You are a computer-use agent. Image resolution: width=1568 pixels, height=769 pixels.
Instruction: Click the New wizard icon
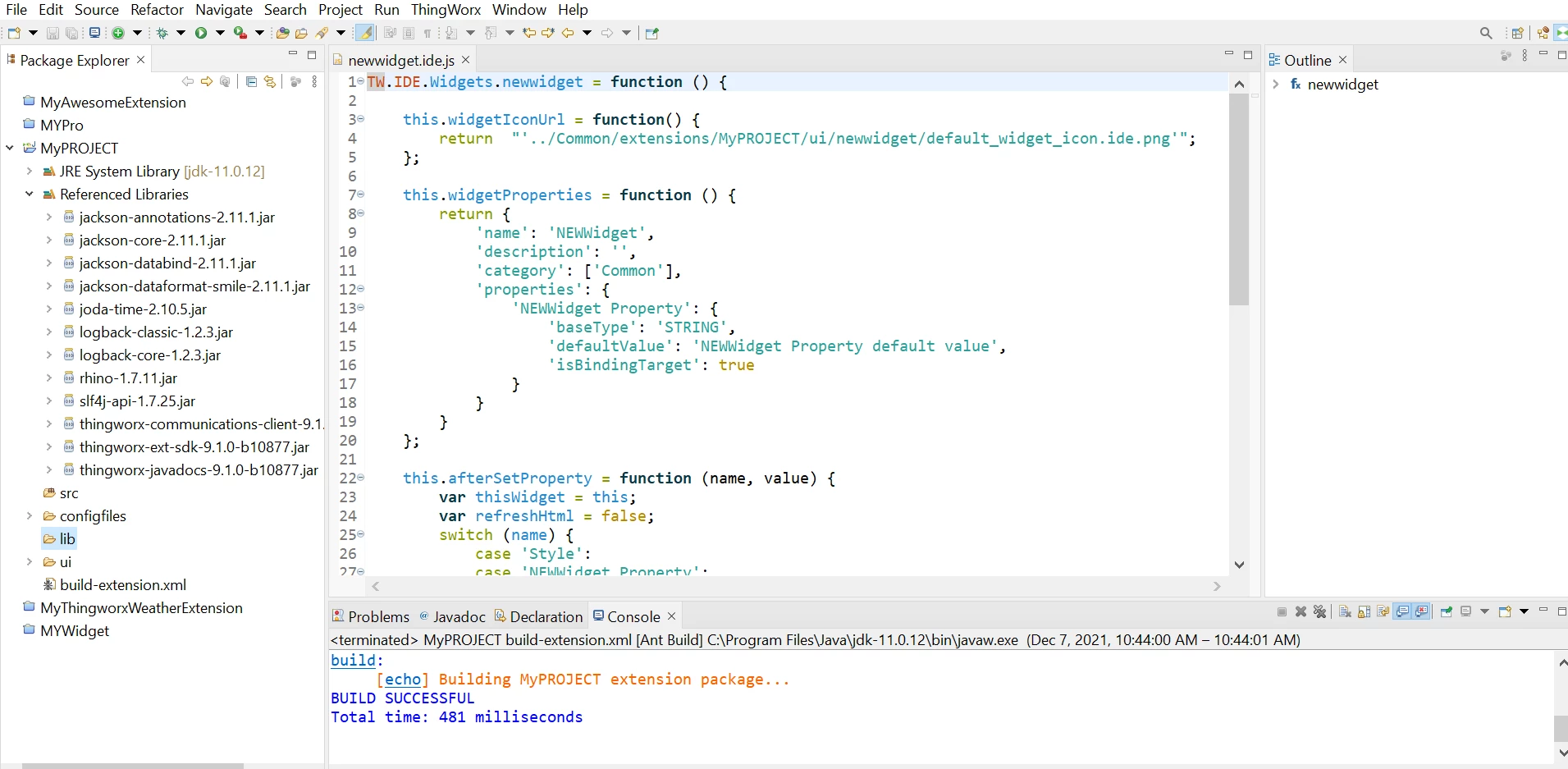tap(14, 33)
